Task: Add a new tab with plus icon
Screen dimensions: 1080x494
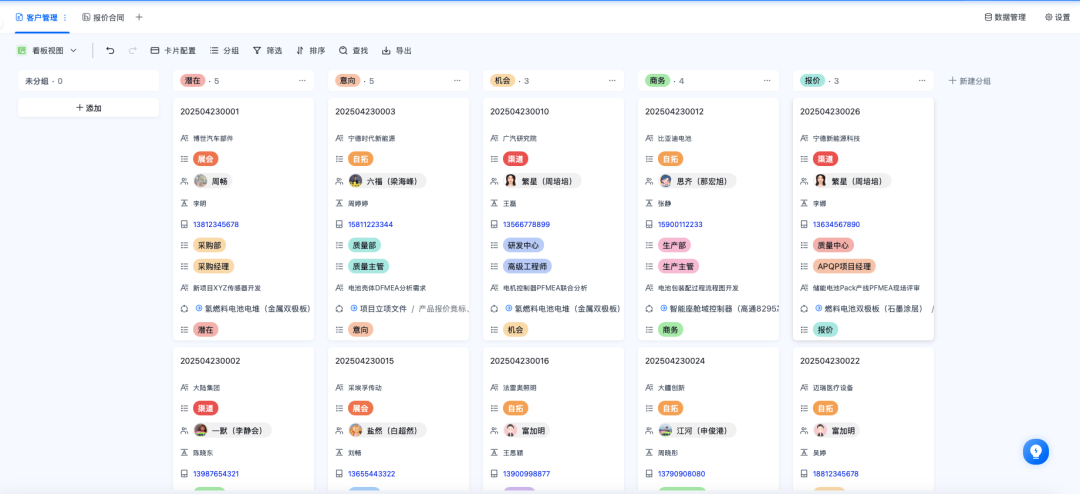Action: tap(139, 17)
